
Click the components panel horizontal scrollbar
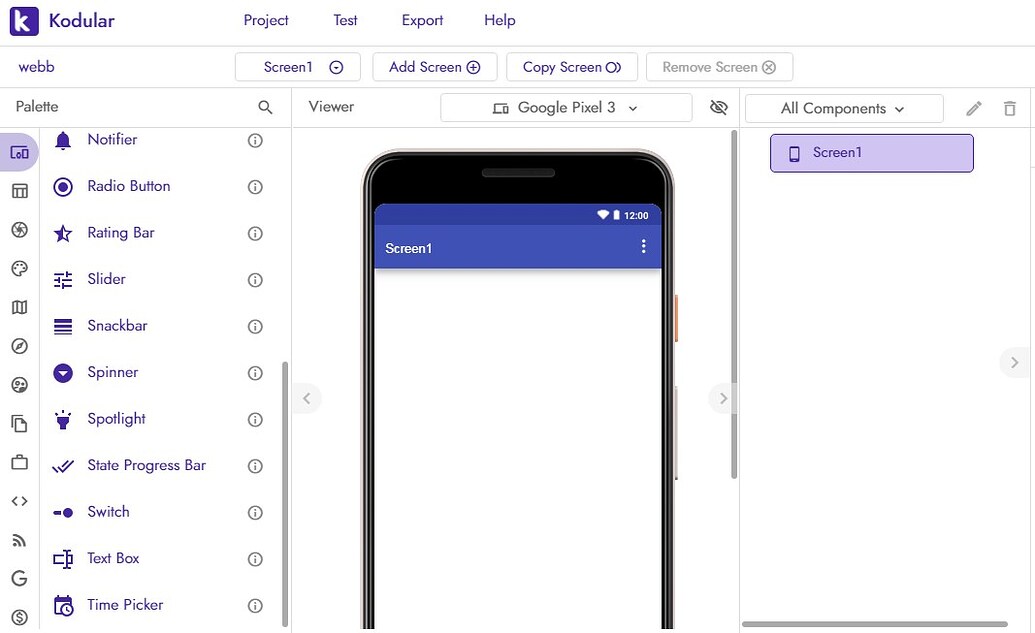pos(875,624)
